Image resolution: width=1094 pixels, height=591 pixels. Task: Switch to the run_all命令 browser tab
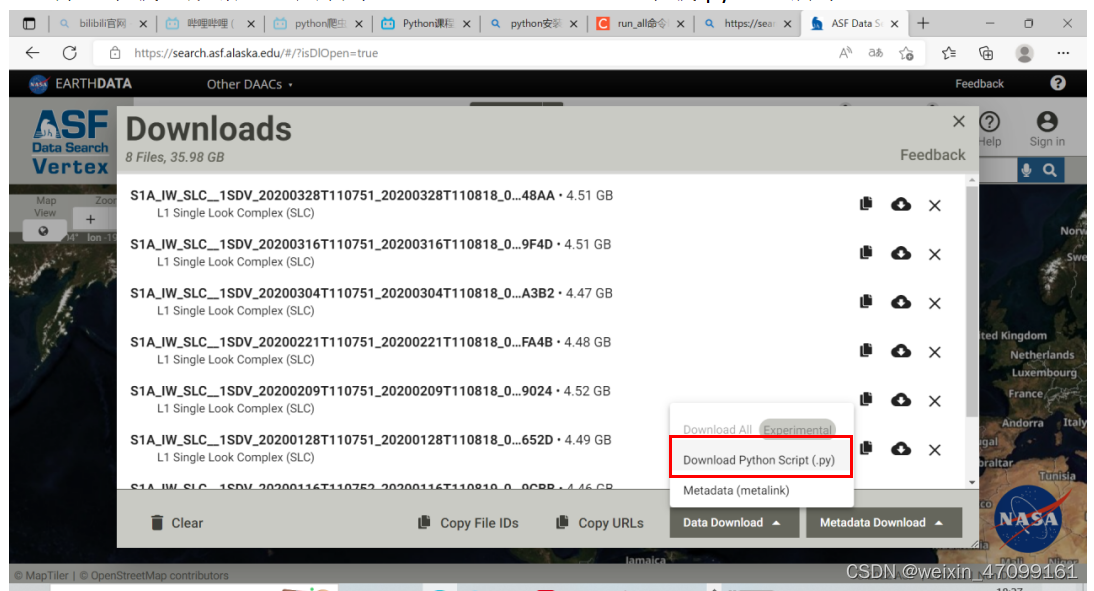pyautogui.click(x=641, y=24)
